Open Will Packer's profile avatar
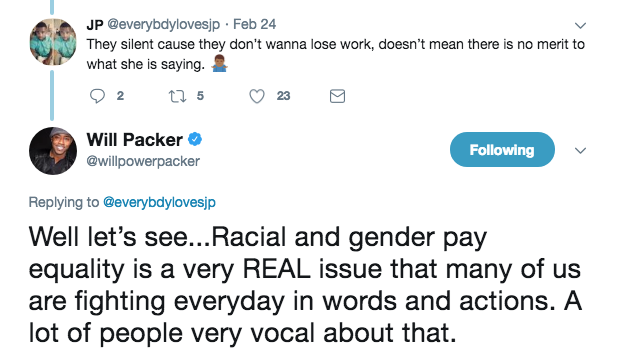The image size is (617, 360). point(53,151)
